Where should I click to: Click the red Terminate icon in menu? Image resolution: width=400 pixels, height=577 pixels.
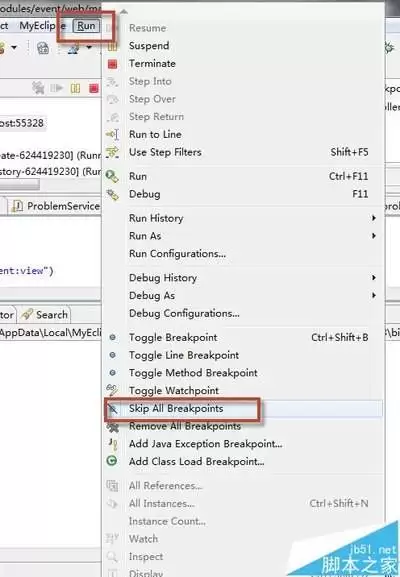click(112, 64)
